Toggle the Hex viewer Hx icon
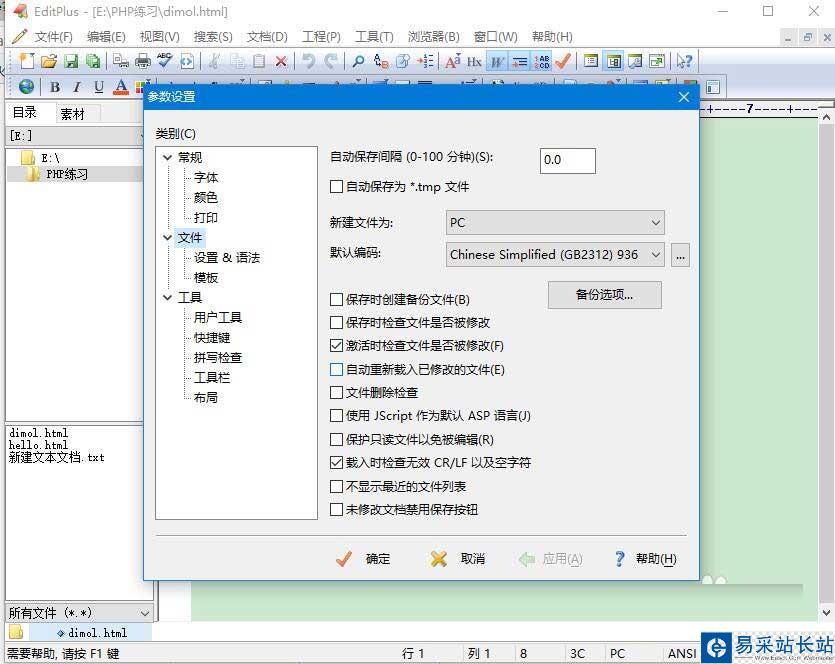Screen dimensions: 835x664 click(x=474, y=61)
